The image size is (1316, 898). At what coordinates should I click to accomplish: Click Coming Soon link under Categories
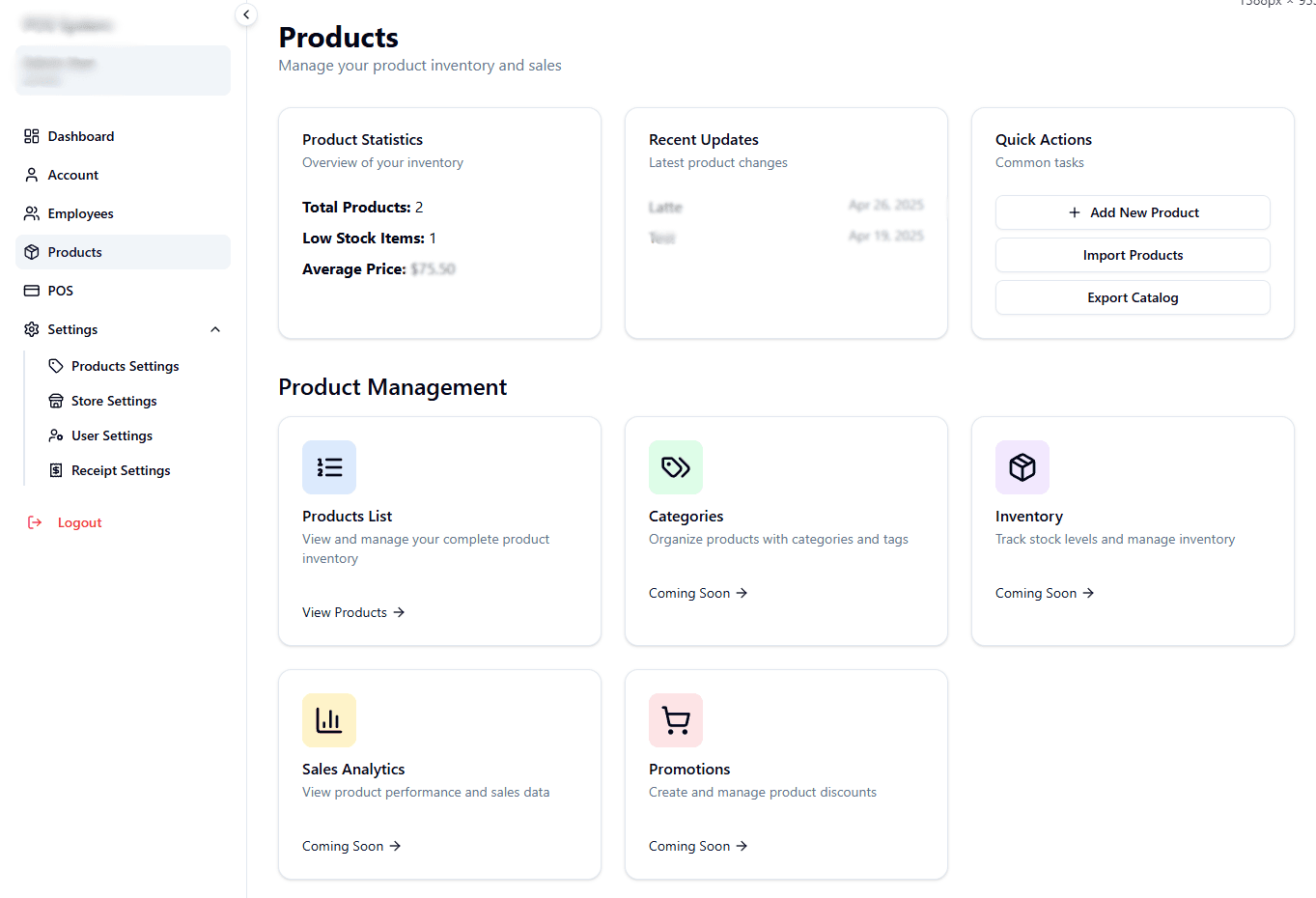point(697,593)
